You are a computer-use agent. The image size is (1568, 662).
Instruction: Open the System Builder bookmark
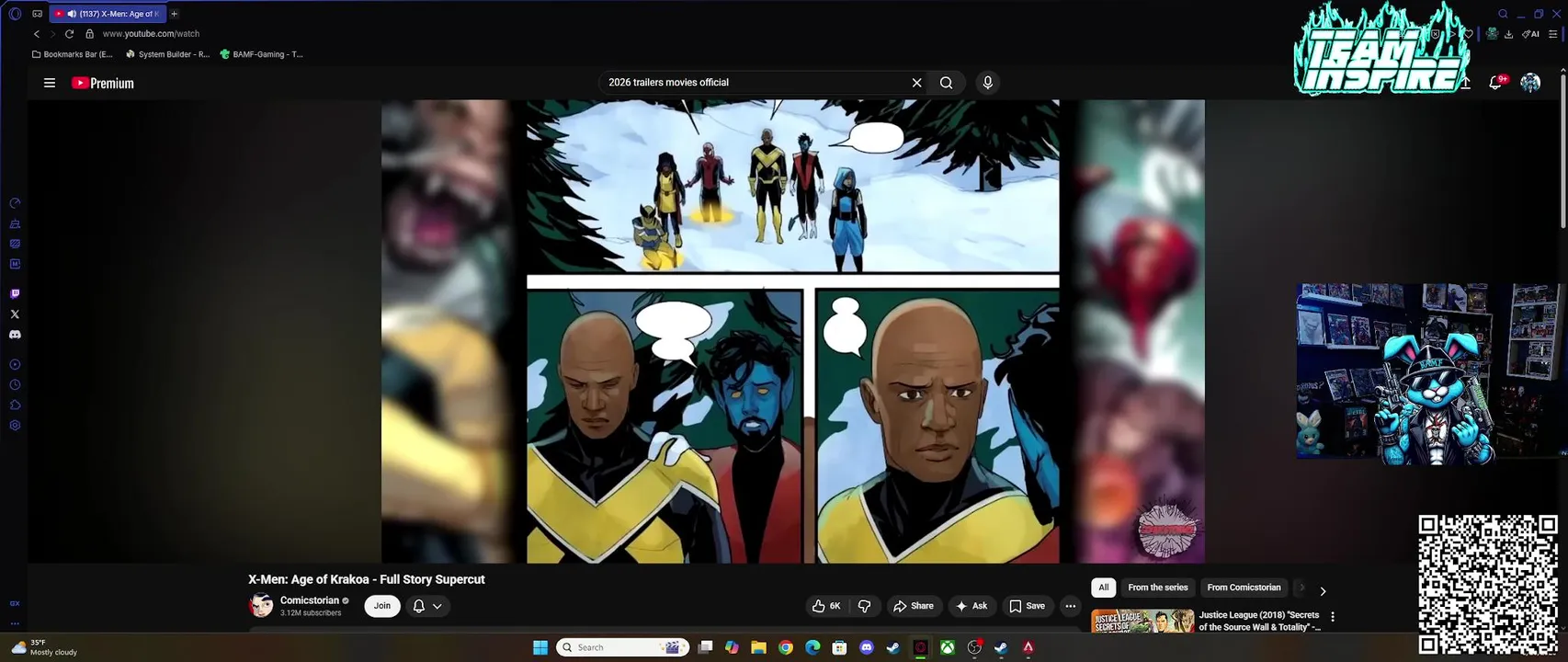click(167, 54)
